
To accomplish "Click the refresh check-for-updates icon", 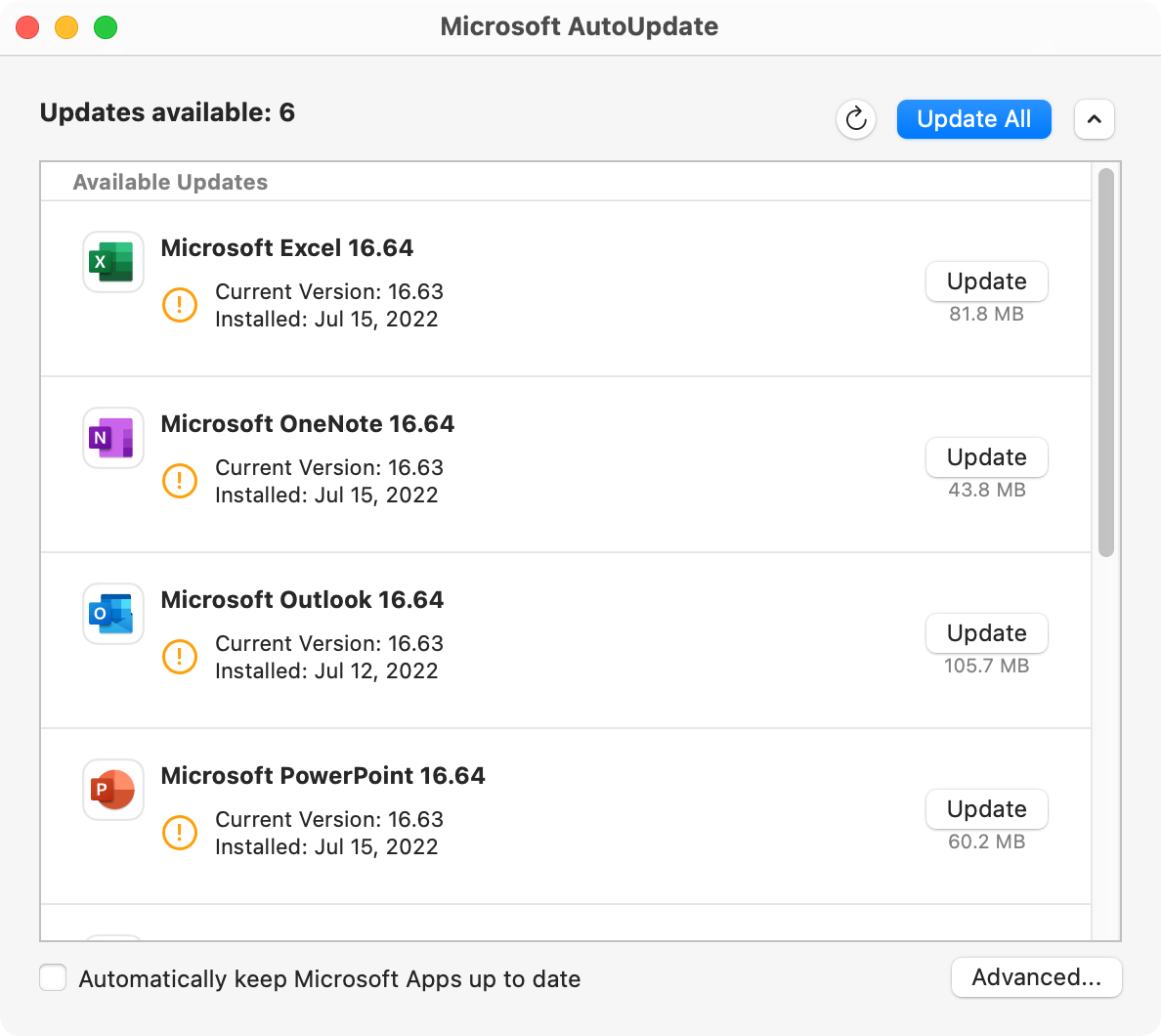I will click(856, 119).
